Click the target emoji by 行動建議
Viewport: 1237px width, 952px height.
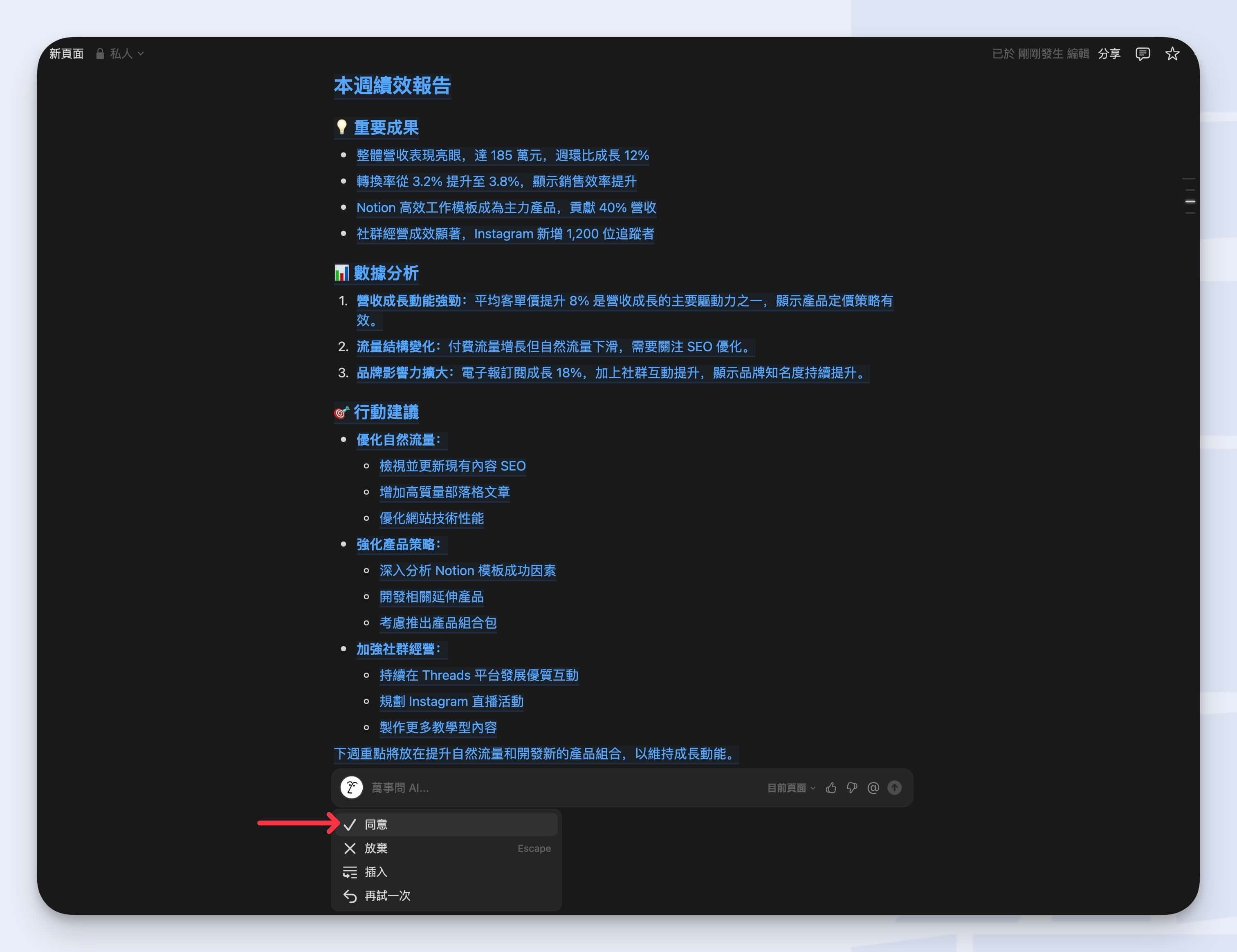(x=341, y=412)
